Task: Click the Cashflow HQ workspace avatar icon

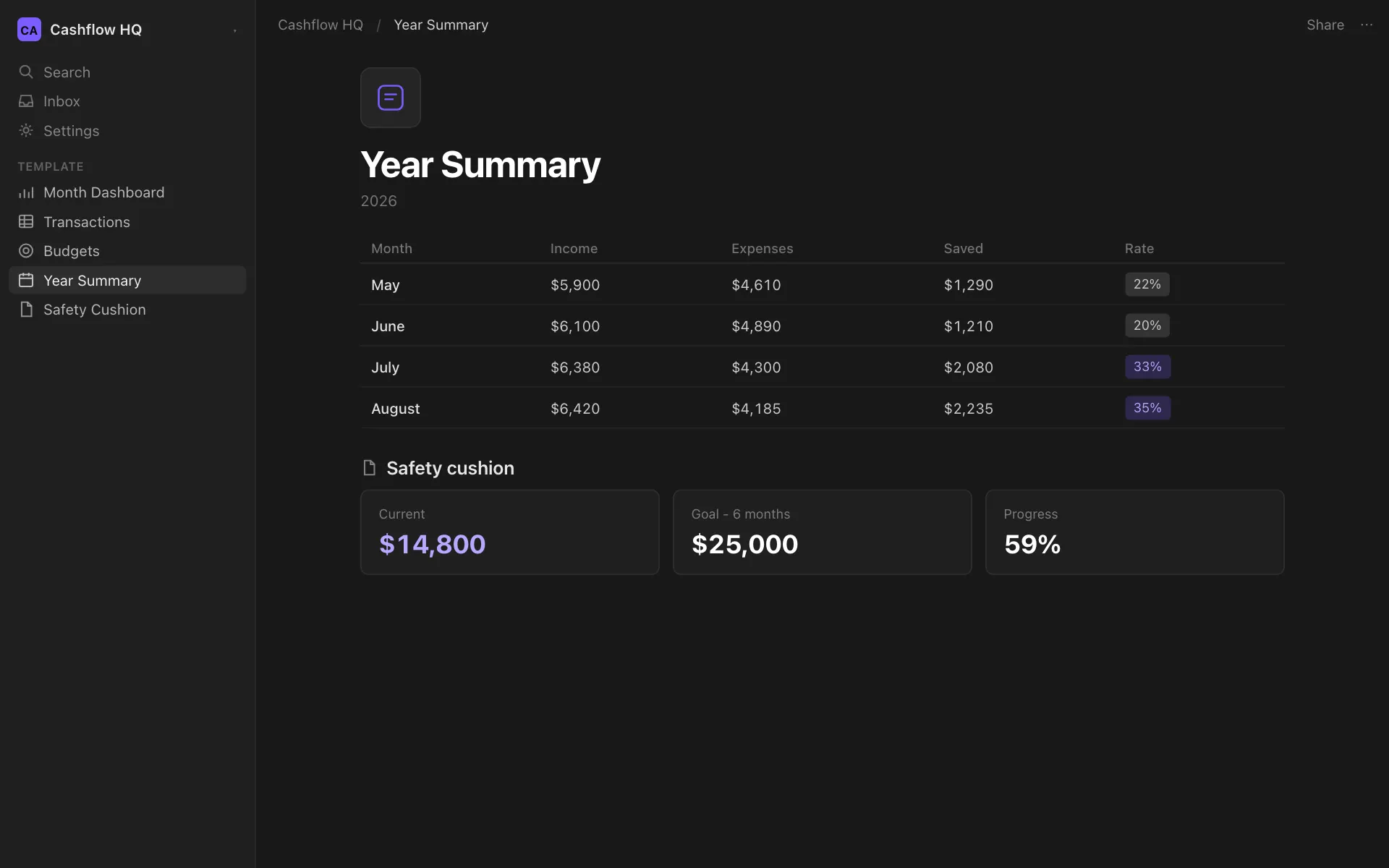Action: point(29,30)
